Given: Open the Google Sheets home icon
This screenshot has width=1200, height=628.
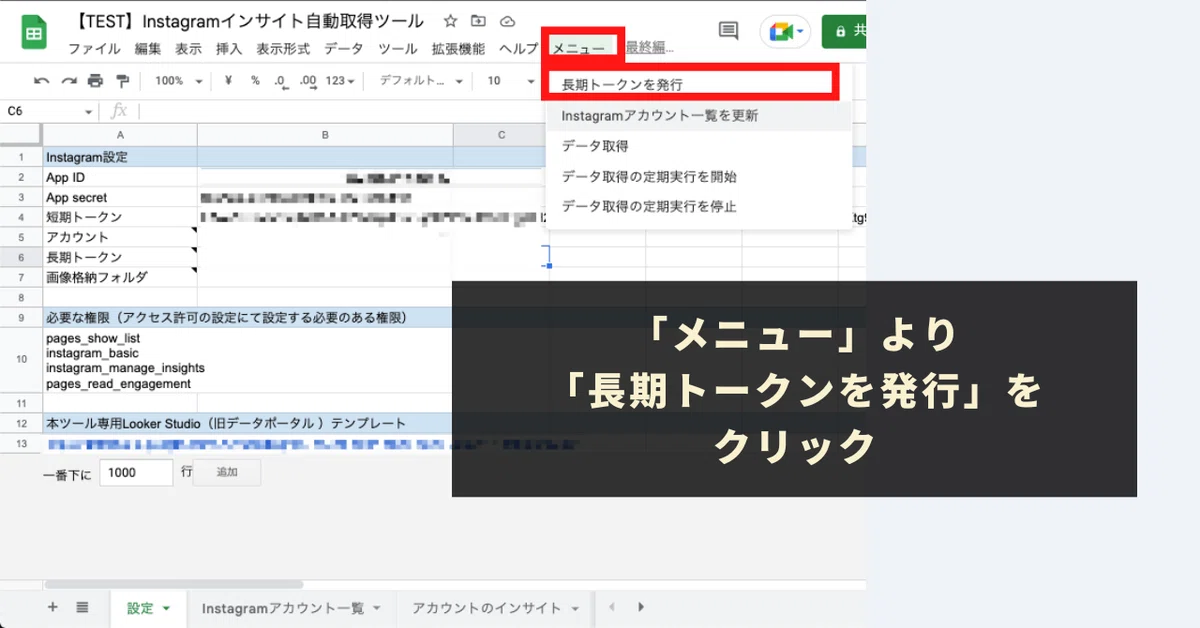Looking at the screenshot, I should click(x=35, y=32).
